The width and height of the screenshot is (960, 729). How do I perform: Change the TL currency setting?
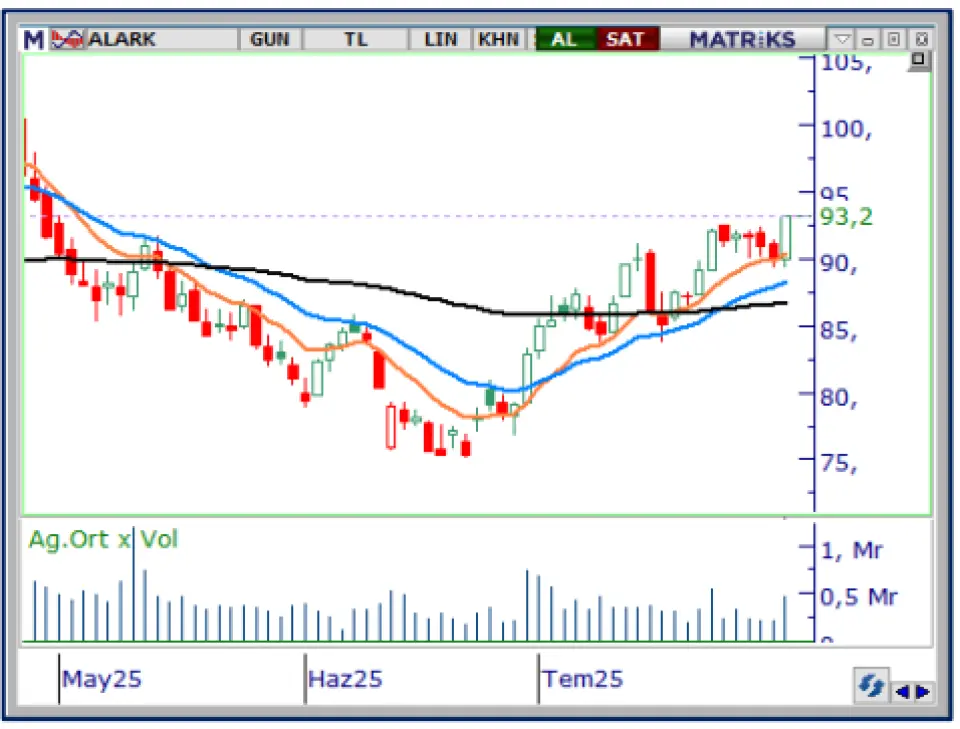click(356, 40)
